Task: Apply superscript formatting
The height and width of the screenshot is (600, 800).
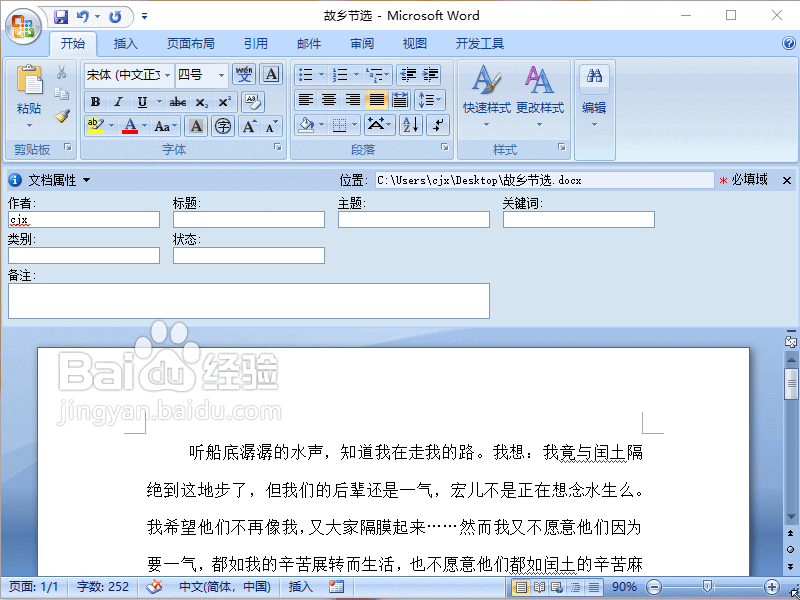Action: 224,102
